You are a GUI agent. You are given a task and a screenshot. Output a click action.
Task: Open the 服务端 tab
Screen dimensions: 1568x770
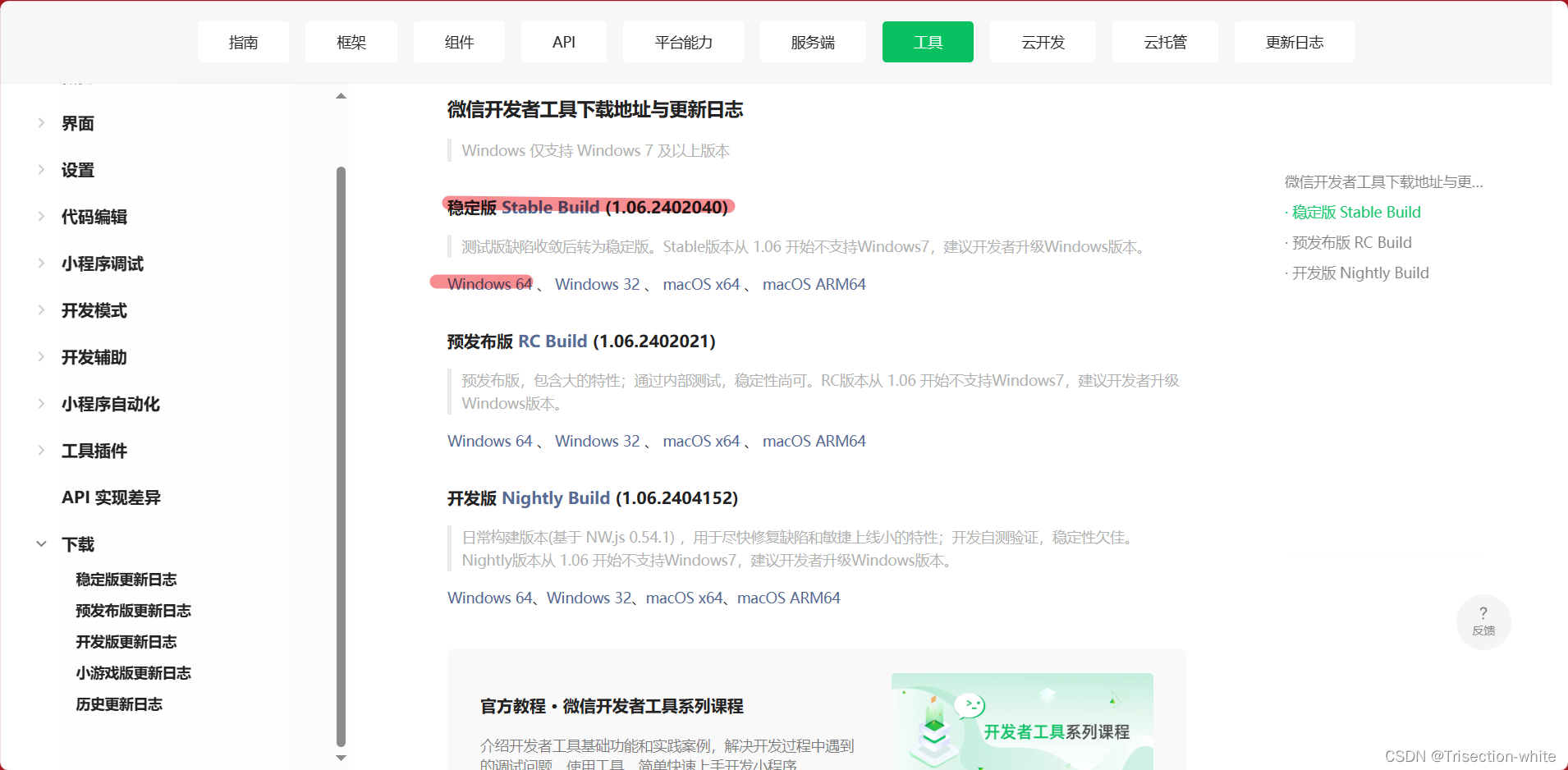coord(813,42)
